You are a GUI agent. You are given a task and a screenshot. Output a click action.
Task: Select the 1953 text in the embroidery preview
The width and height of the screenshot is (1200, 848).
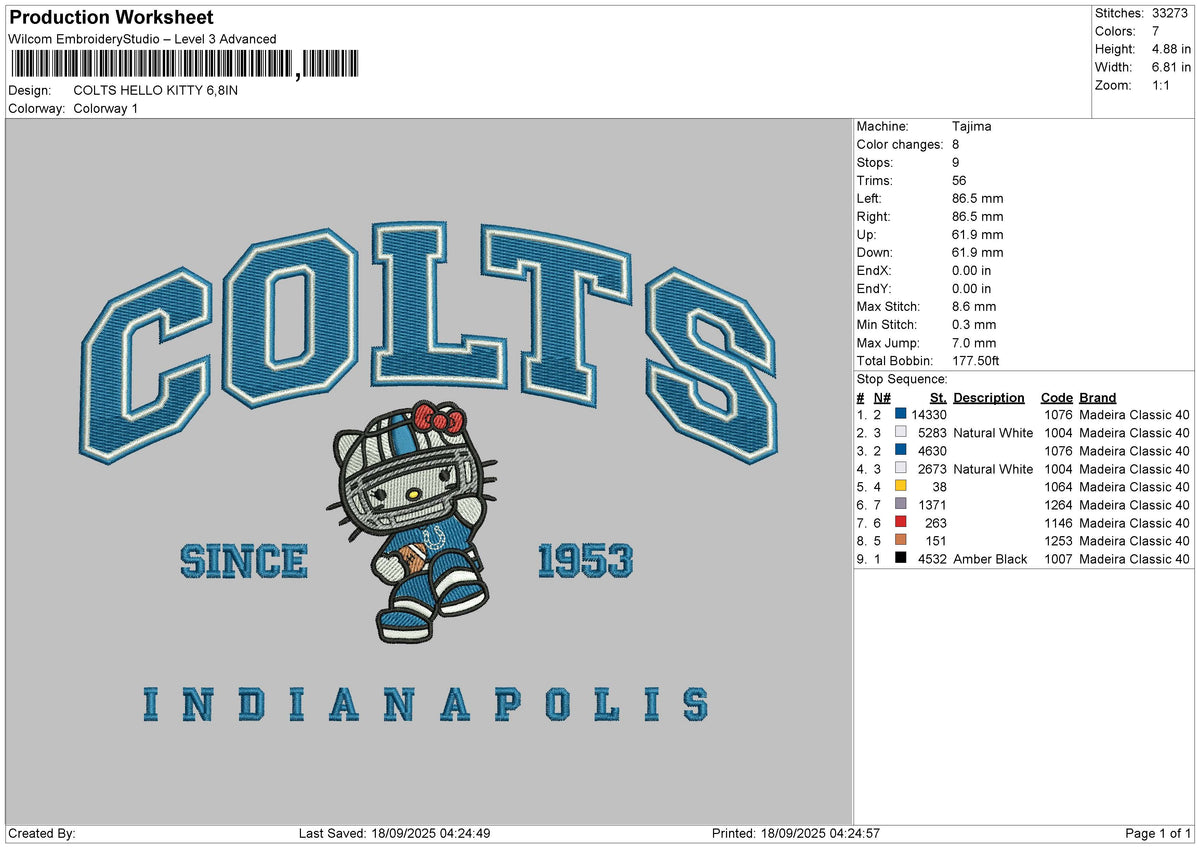tap(585, 561)
